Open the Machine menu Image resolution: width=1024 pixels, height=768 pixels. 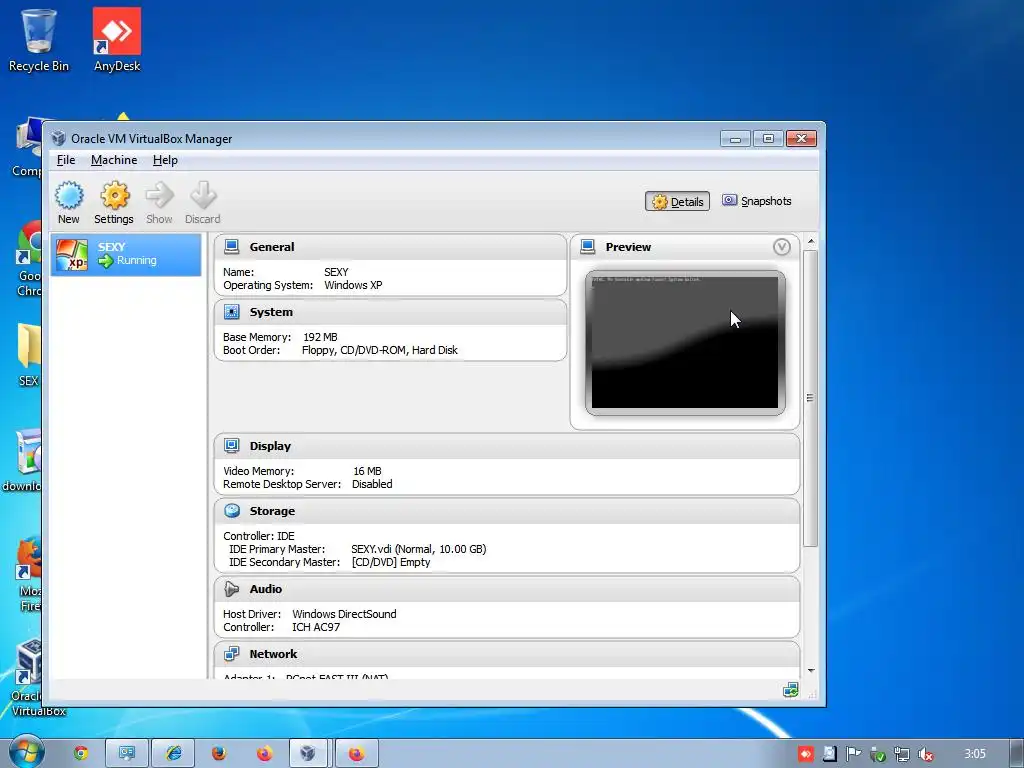pos(114,160)
